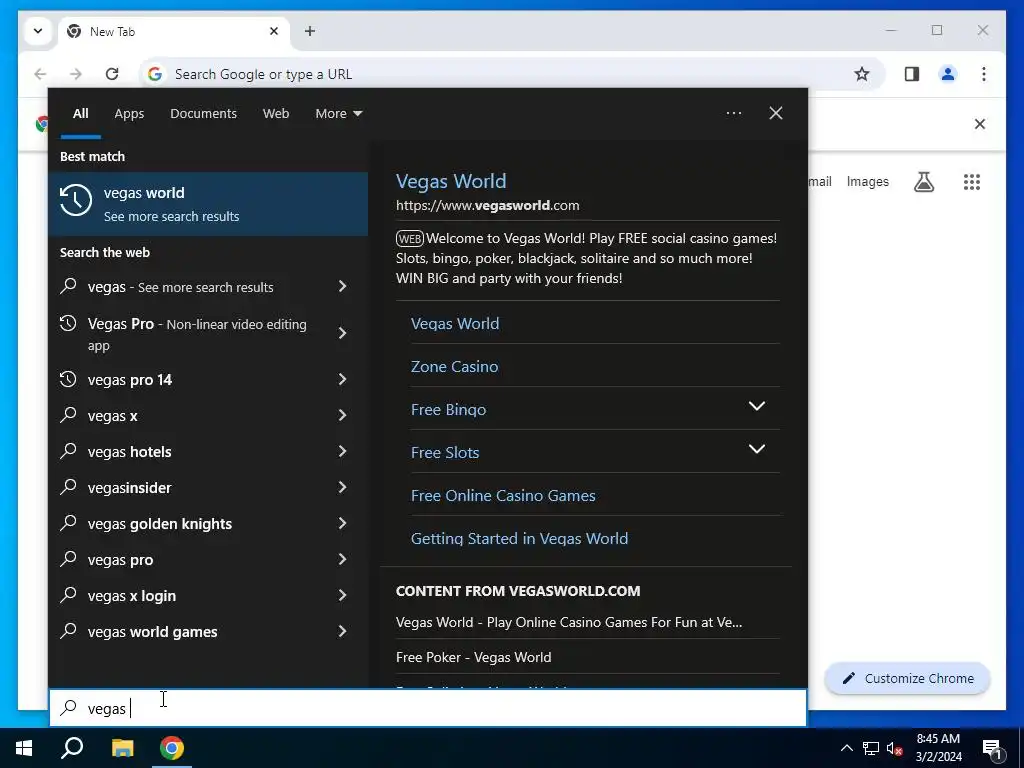Switch to the Web search tab
Screen dimensions: 1024x768
276,114
